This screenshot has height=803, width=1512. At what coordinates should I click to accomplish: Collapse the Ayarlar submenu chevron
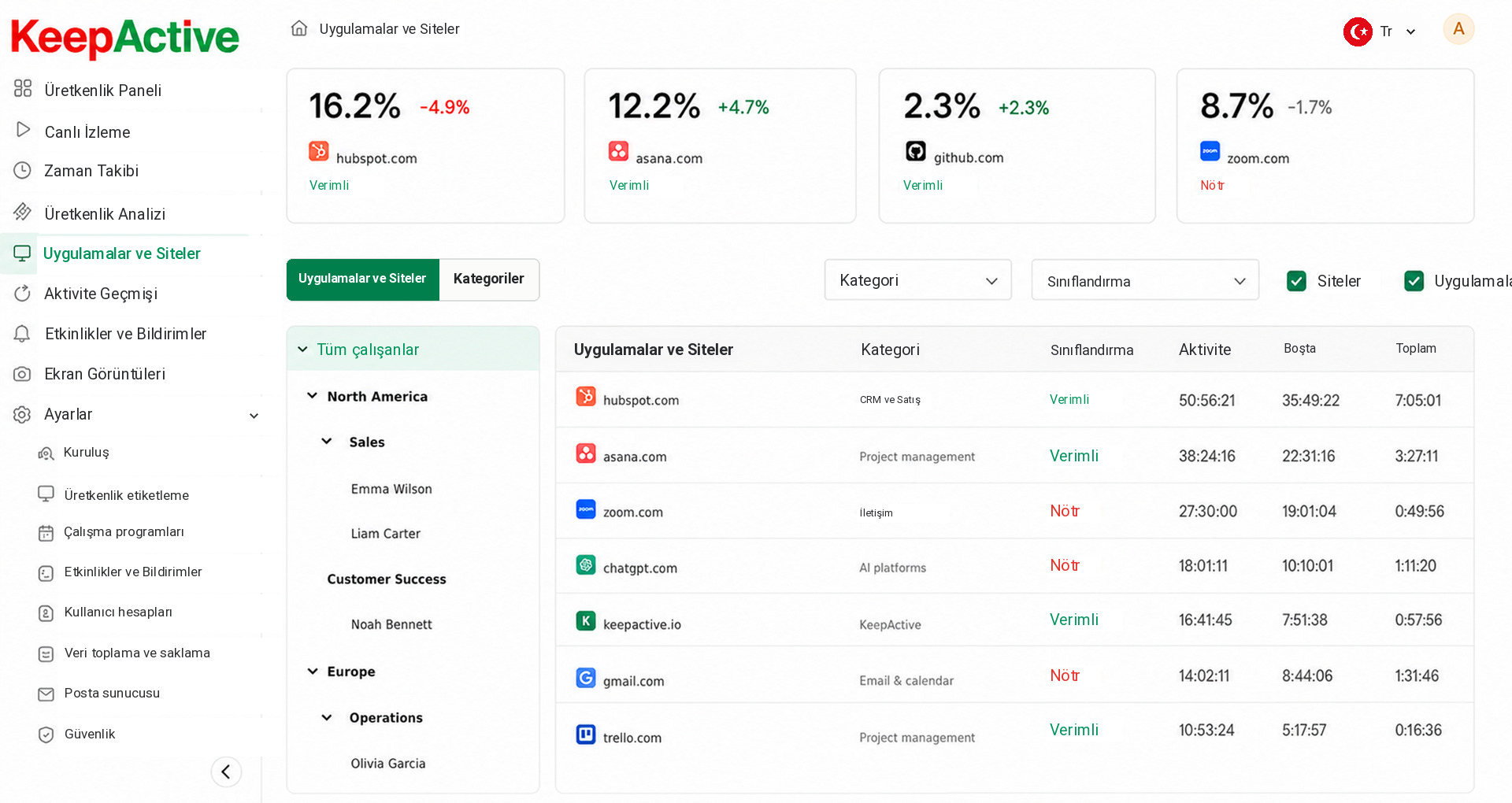pyautogui.click(x=254, y=416)
